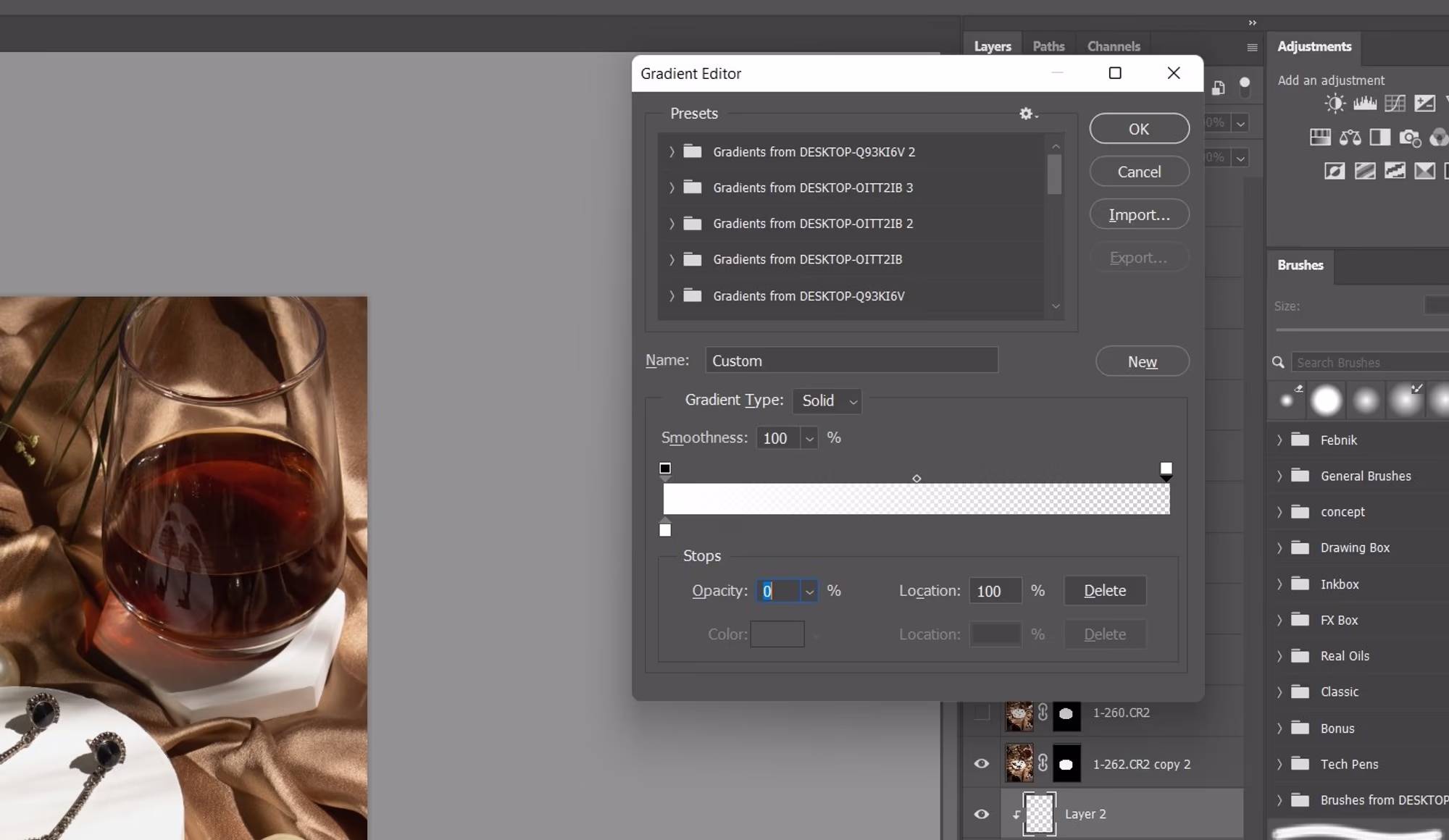Add an Exposure adjustment
The height and width of the screenshot is (840, 1449).
pos(1424,104)
